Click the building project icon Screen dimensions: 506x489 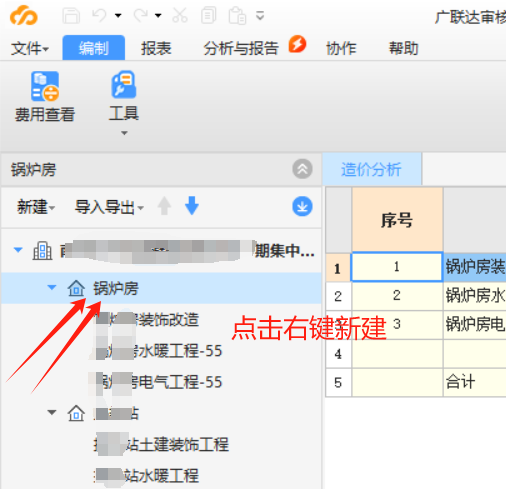pos(42,251)
